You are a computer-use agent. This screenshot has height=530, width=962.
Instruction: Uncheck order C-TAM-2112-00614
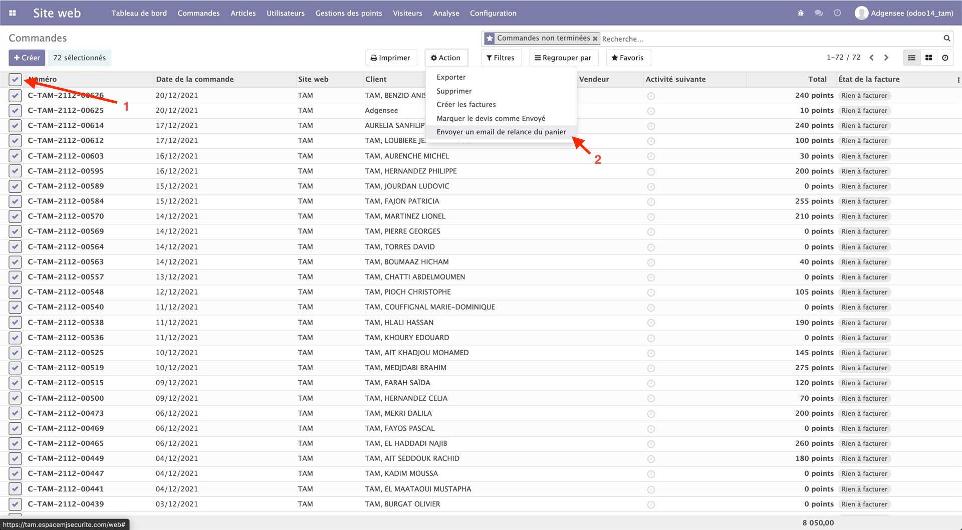(x=15, y=125)
